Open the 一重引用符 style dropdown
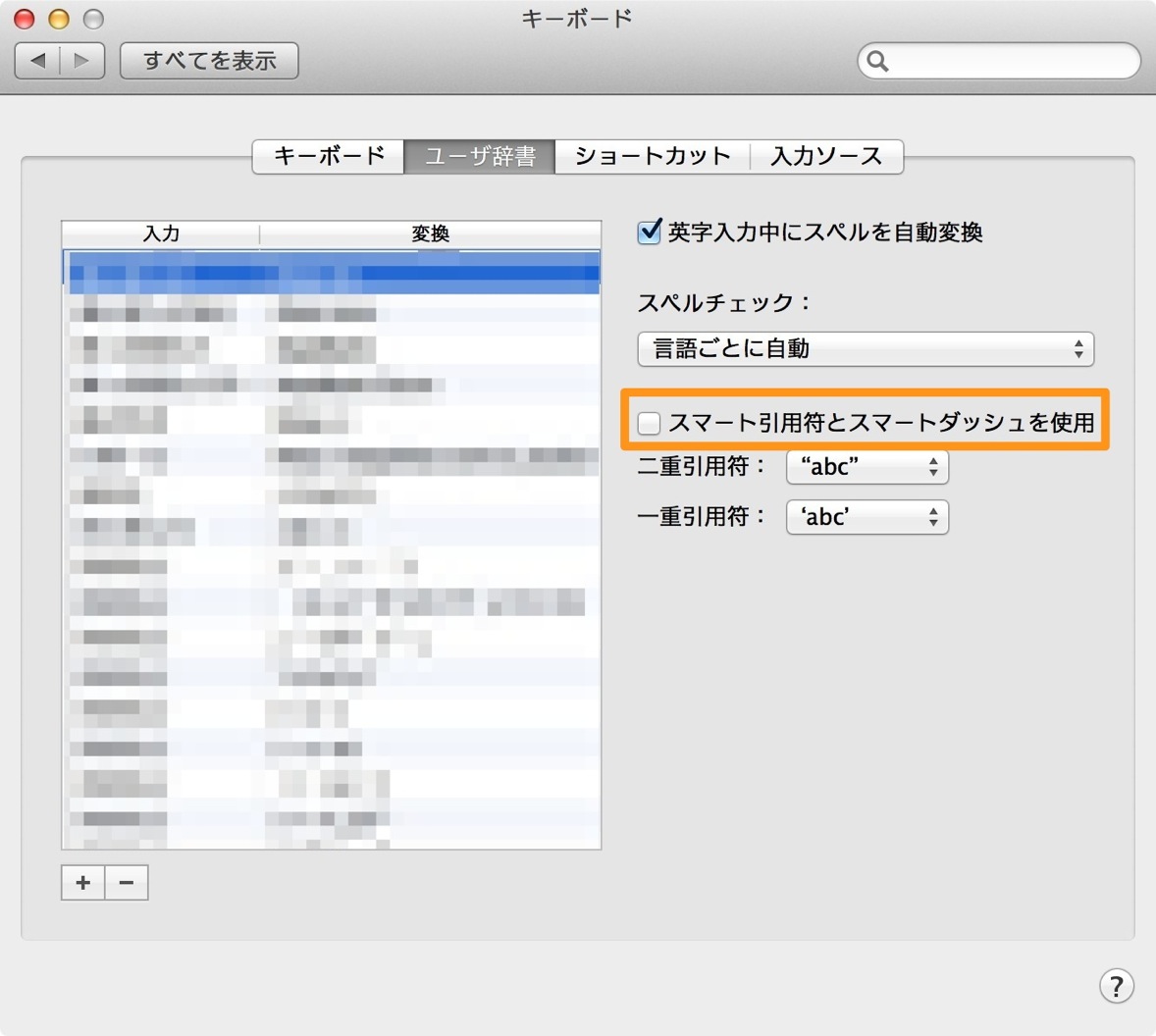The image size is (1156, 1036). tap(867, 516)
